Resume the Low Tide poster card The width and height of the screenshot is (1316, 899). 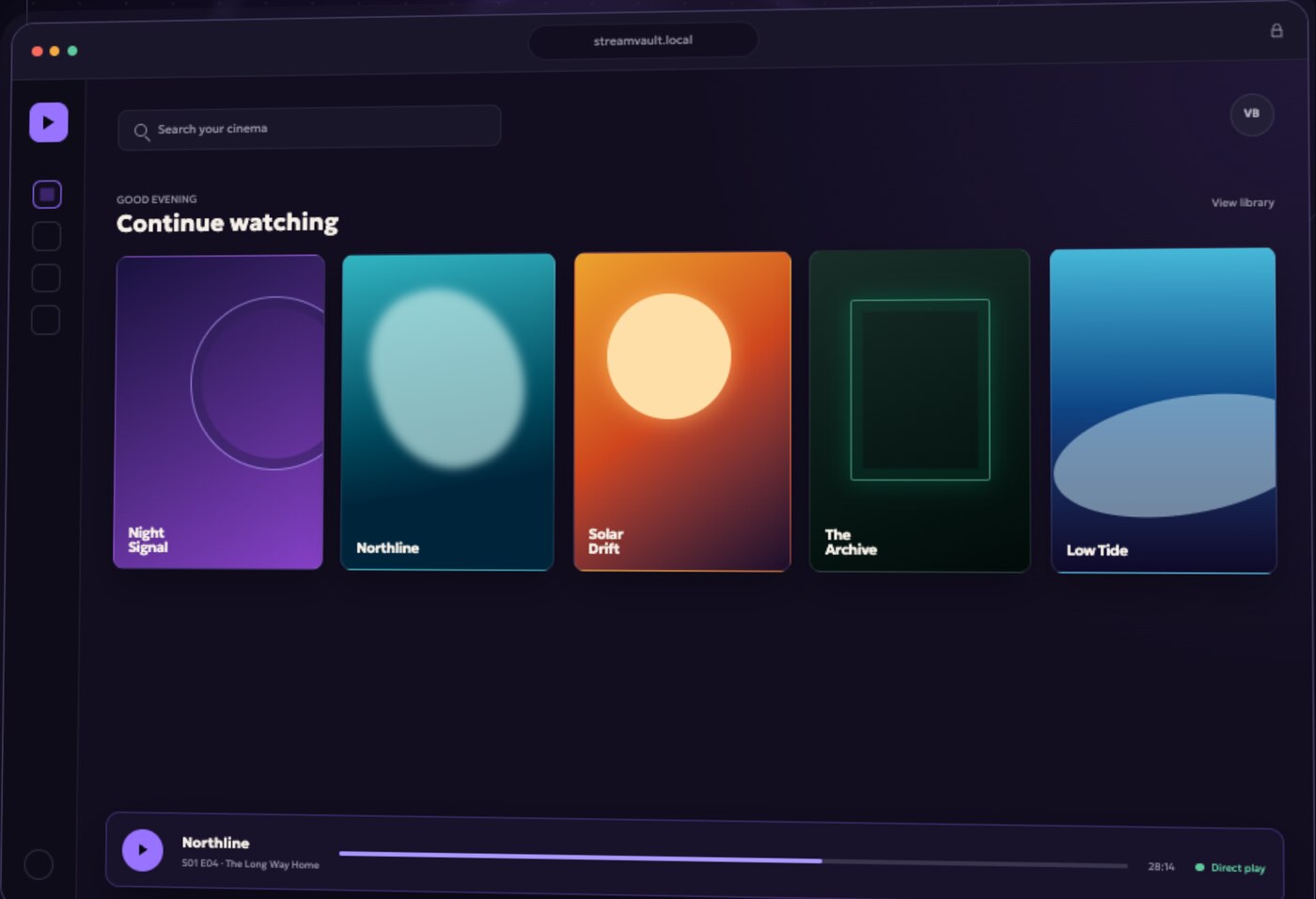point(1163,410)
